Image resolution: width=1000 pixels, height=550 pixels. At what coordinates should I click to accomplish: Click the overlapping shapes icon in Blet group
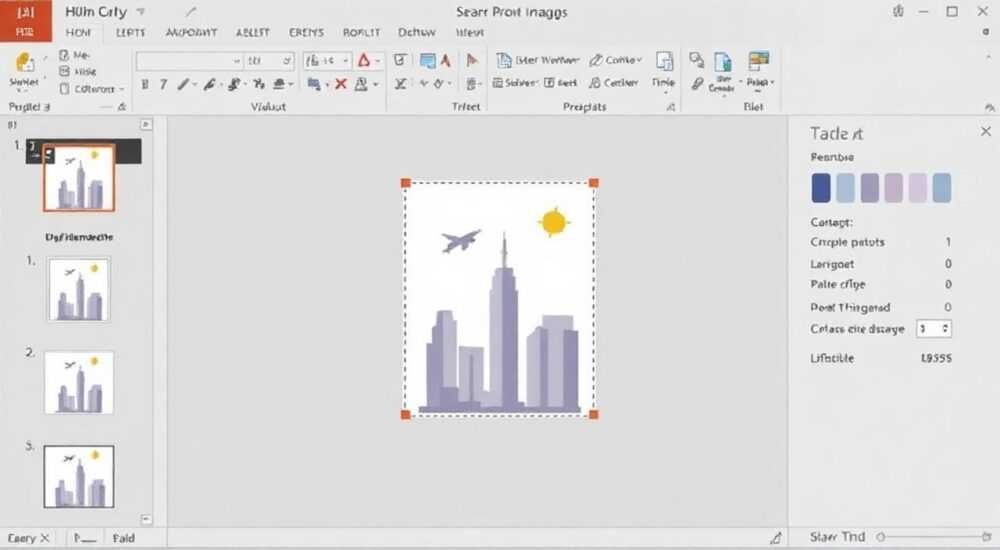pos(696,61)
